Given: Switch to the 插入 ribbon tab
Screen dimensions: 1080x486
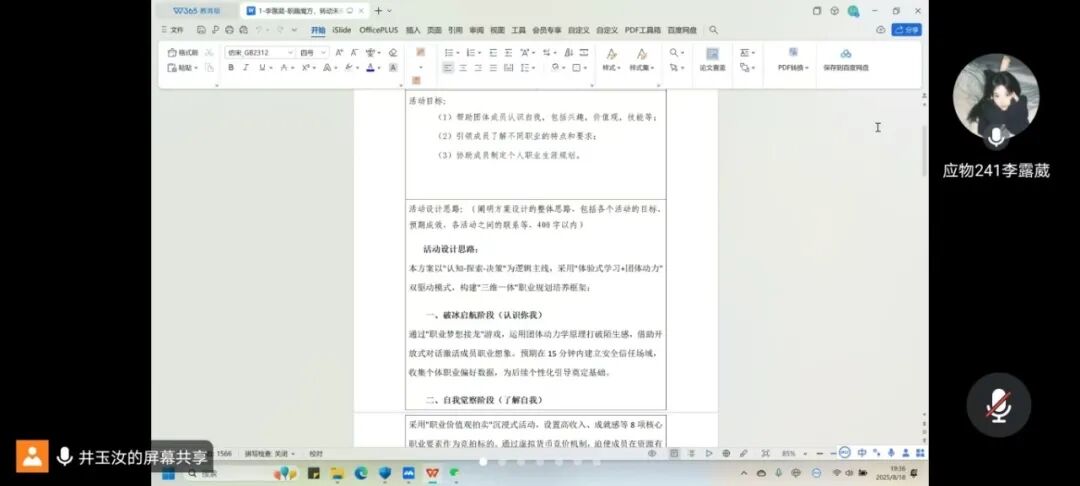Looking at the screenshot, I should pyautogui.click(x=413, y=30).
